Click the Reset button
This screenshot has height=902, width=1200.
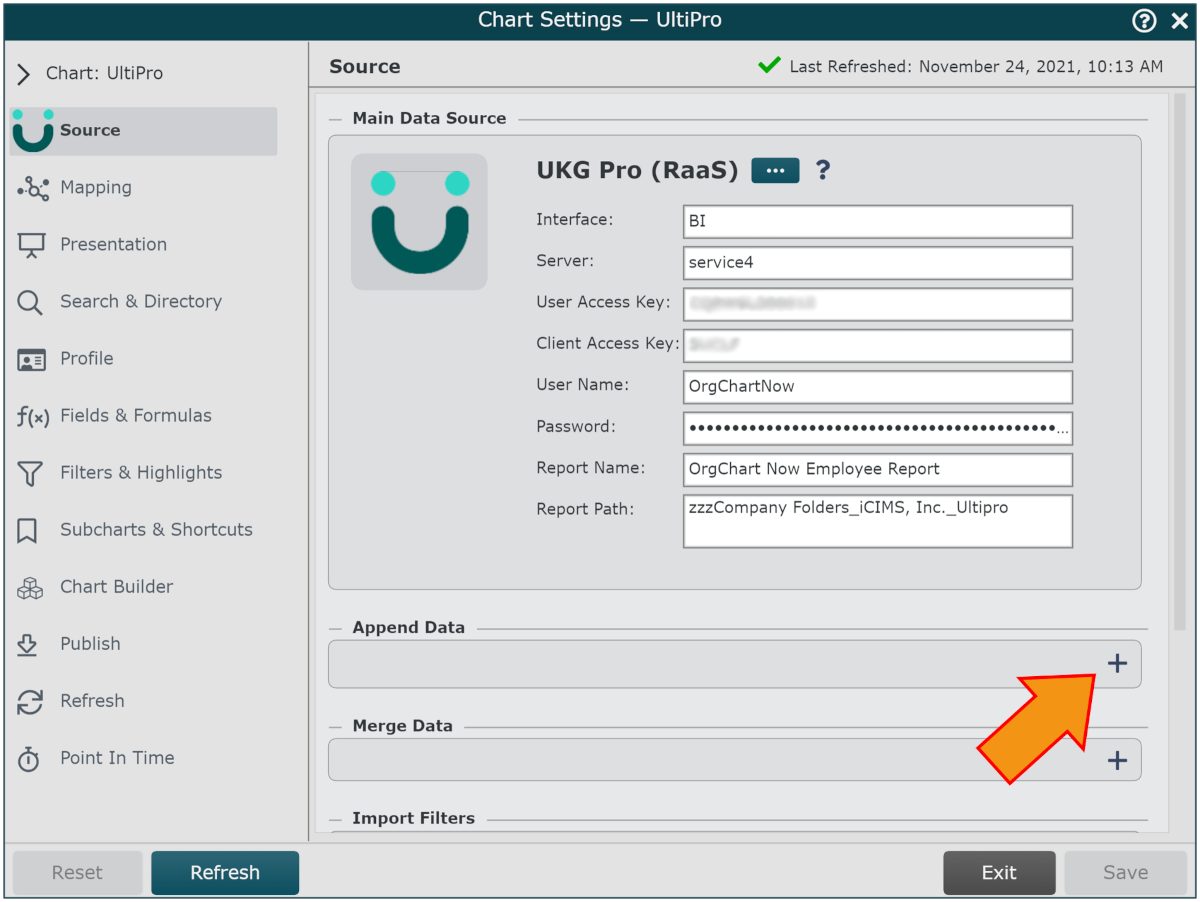point(77,873)
